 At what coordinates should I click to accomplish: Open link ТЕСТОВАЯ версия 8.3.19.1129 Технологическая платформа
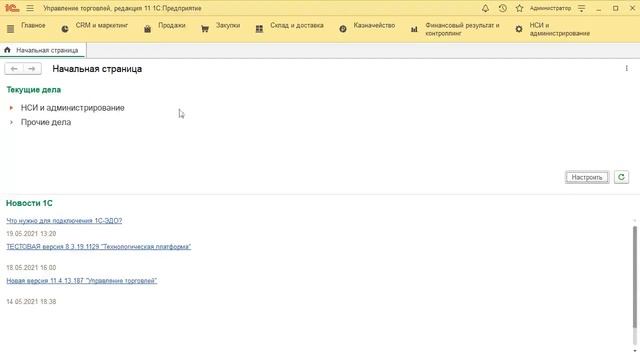coord(98,247)
